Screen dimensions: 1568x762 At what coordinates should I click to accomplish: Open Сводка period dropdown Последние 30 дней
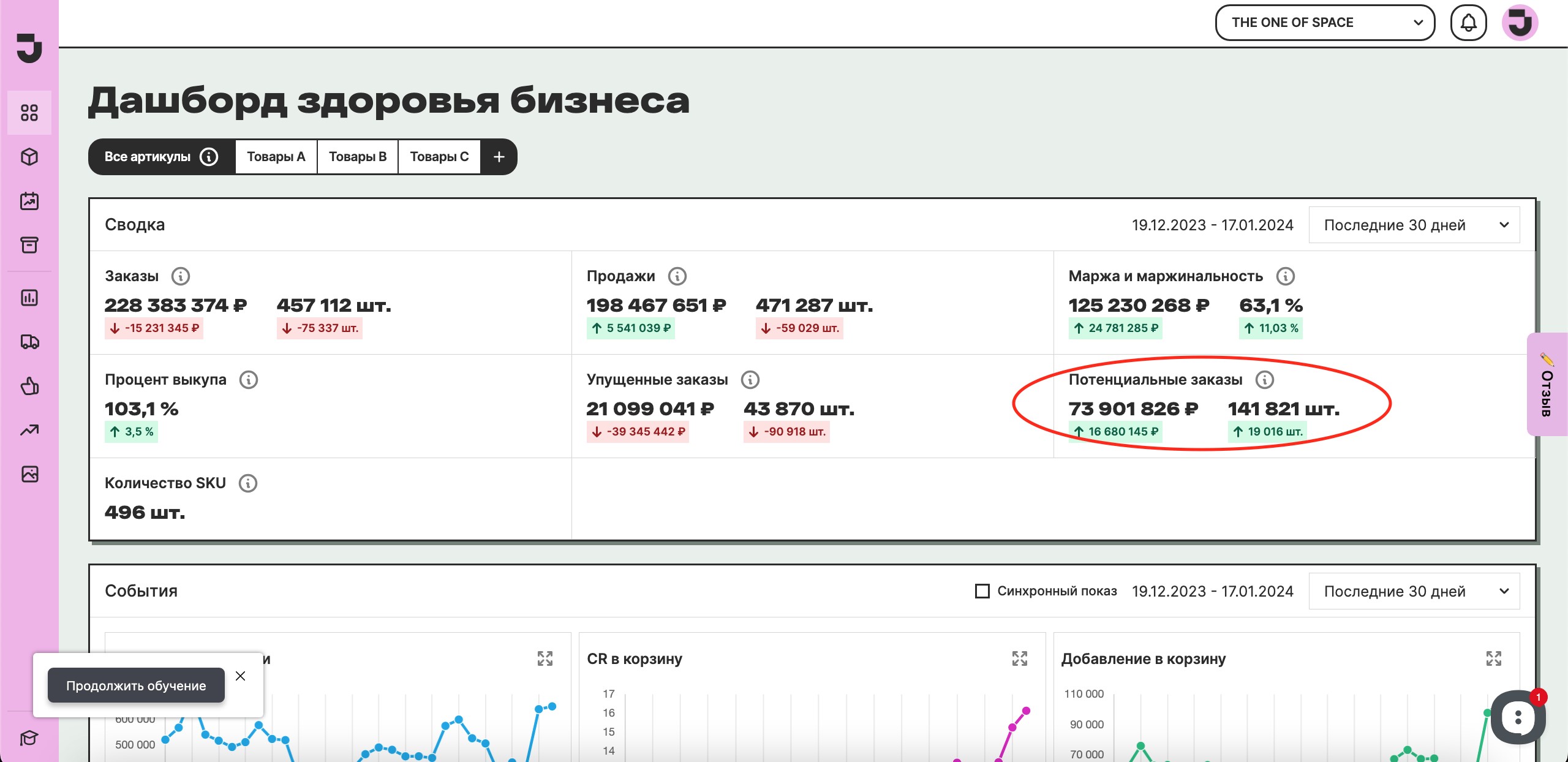click(x=1414, y=225)
